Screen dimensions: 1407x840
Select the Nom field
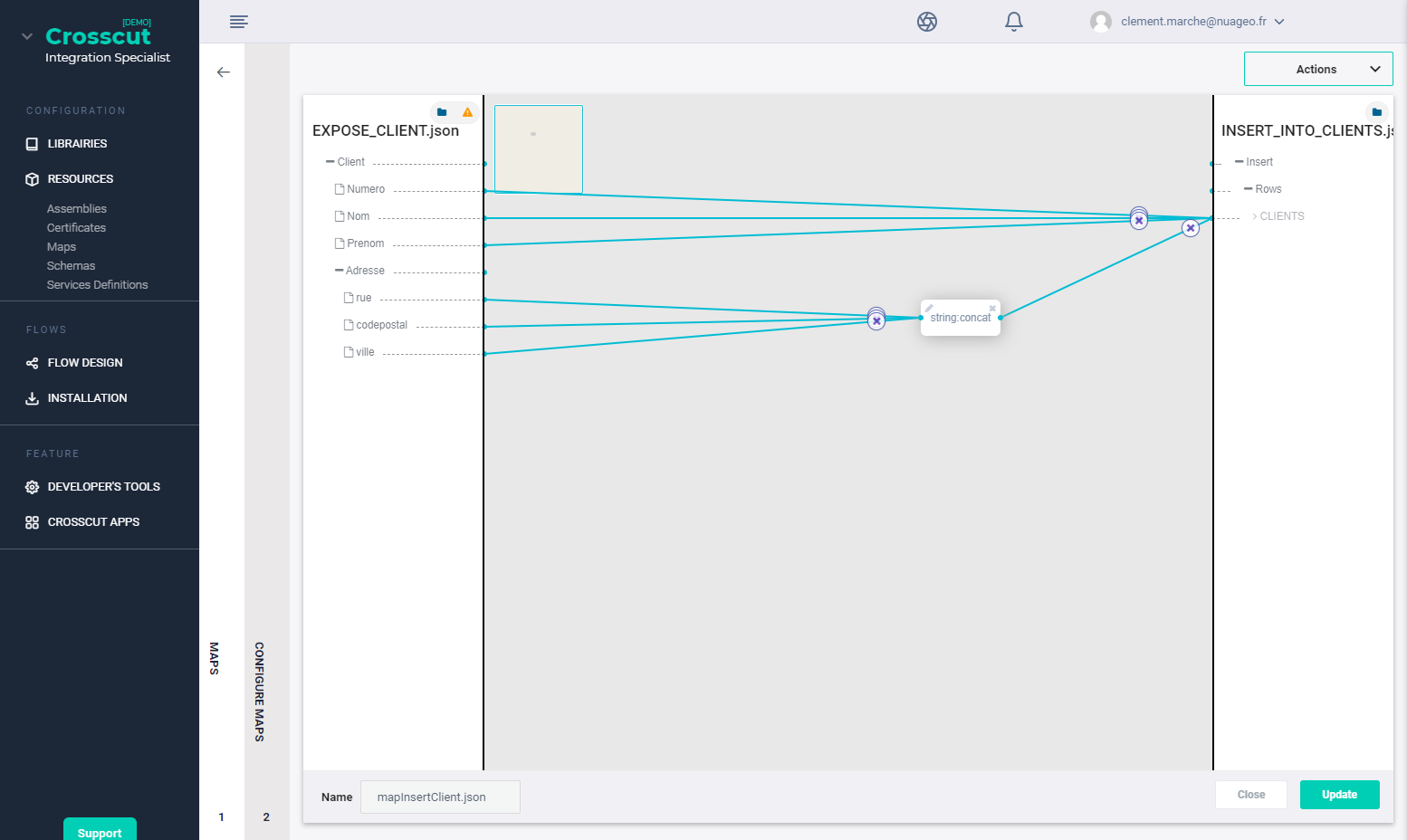point(359,216)
